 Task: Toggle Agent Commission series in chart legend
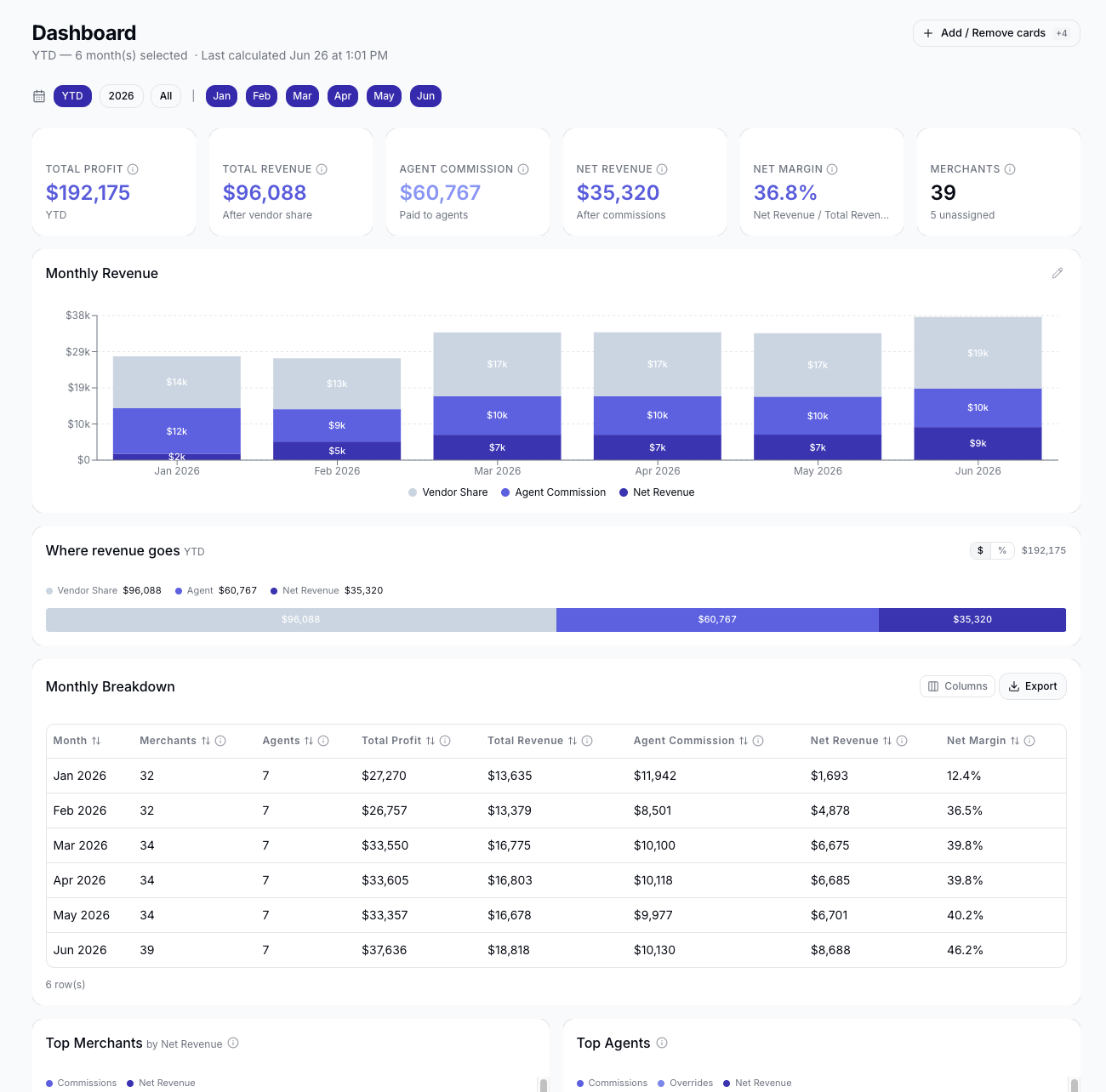[x=554, y=492]
